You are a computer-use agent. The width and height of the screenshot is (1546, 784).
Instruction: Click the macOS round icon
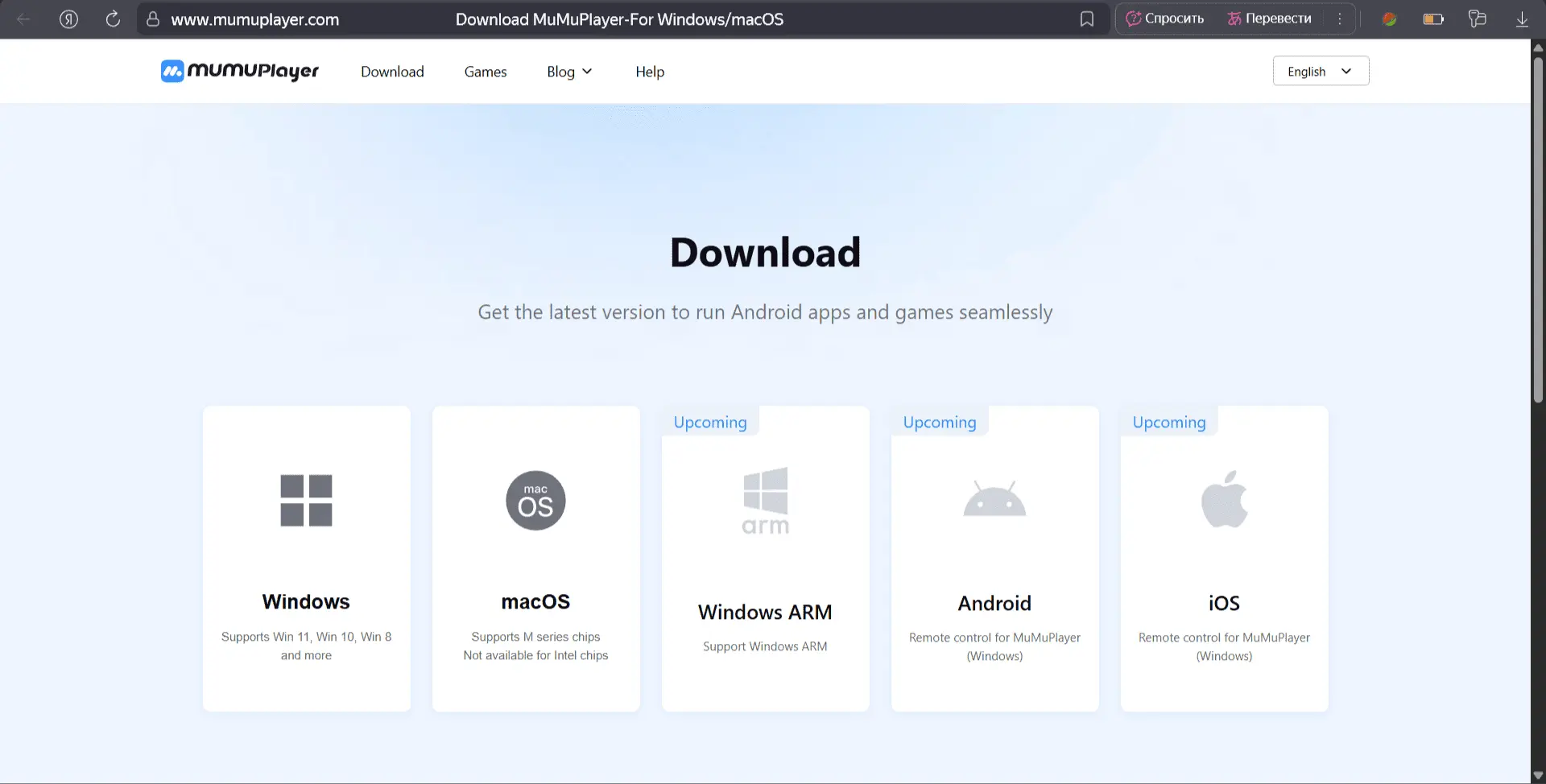click(535, 501)
